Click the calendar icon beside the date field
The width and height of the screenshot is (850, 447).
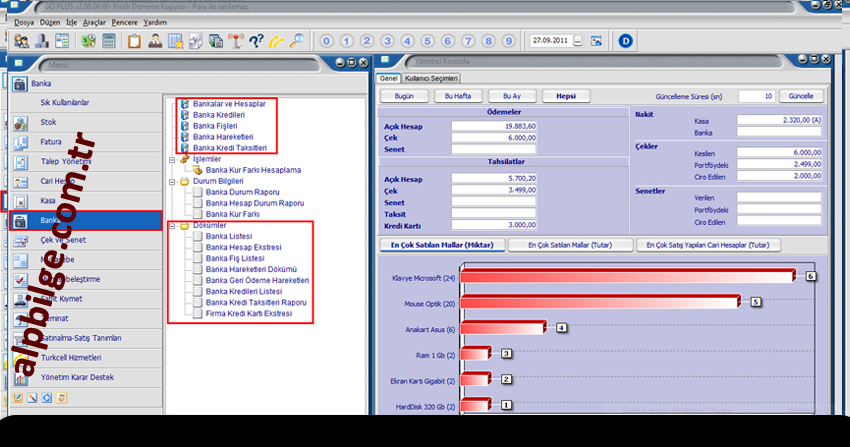click(597, 41)
